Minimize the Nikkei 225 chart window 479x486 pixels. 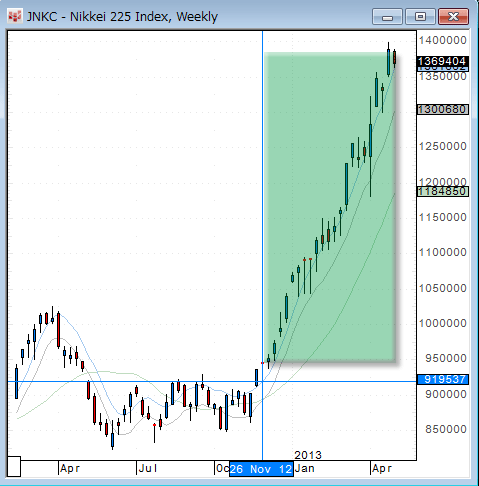point(387,17)
